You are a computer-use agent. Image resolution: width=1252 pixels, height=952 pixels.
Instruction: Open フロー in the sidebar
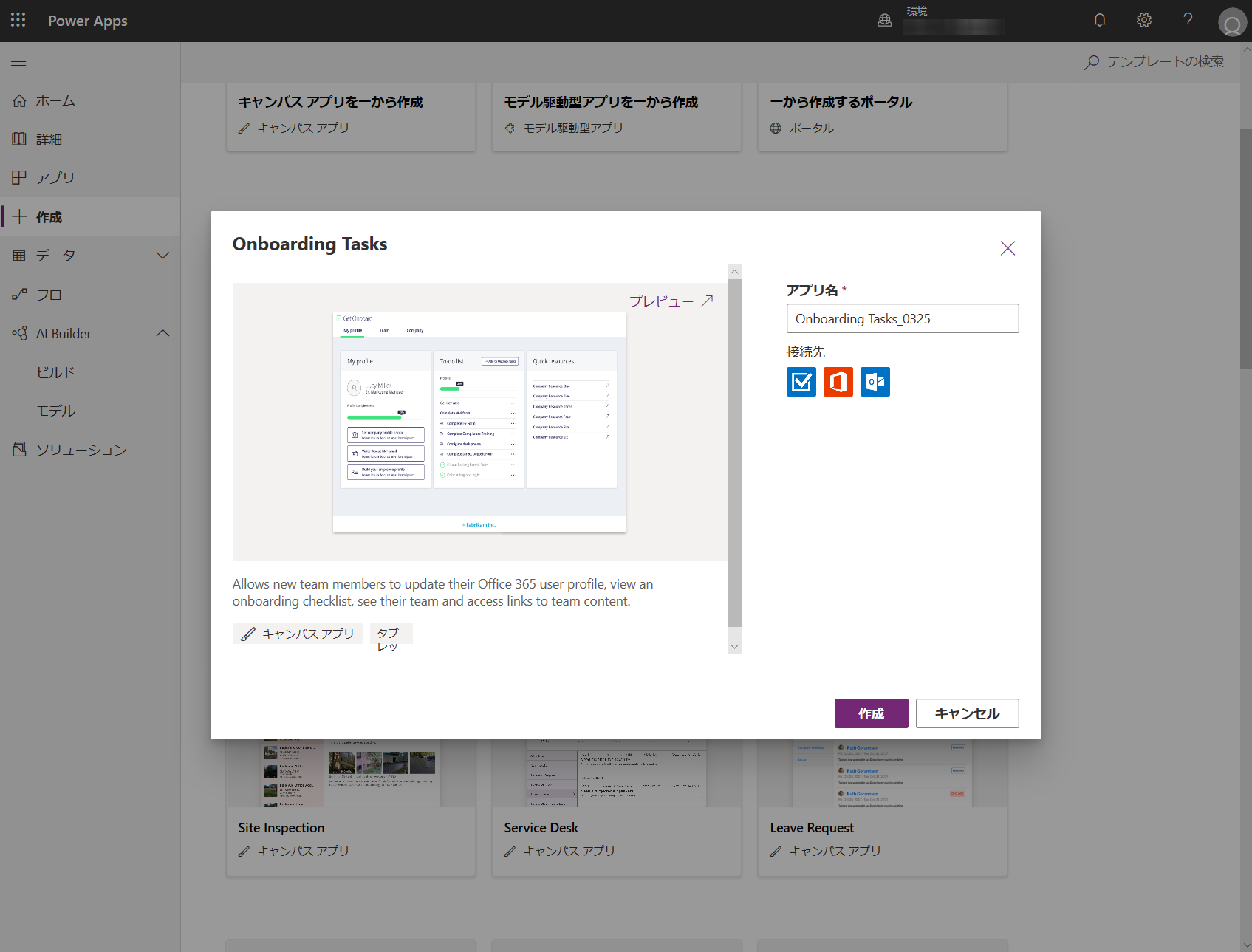point(90,295)
